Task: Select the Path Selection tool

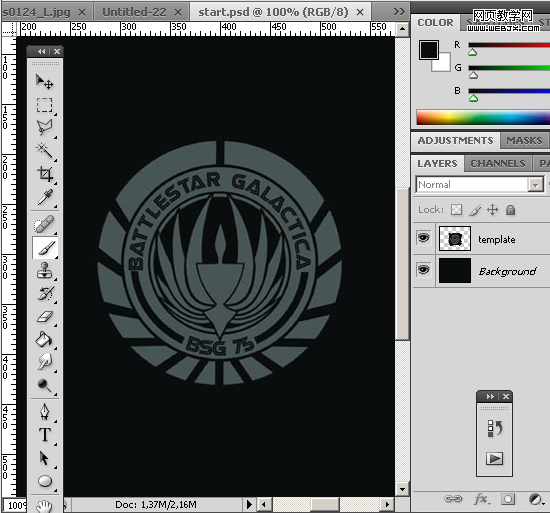Action: tap(44, 458)
